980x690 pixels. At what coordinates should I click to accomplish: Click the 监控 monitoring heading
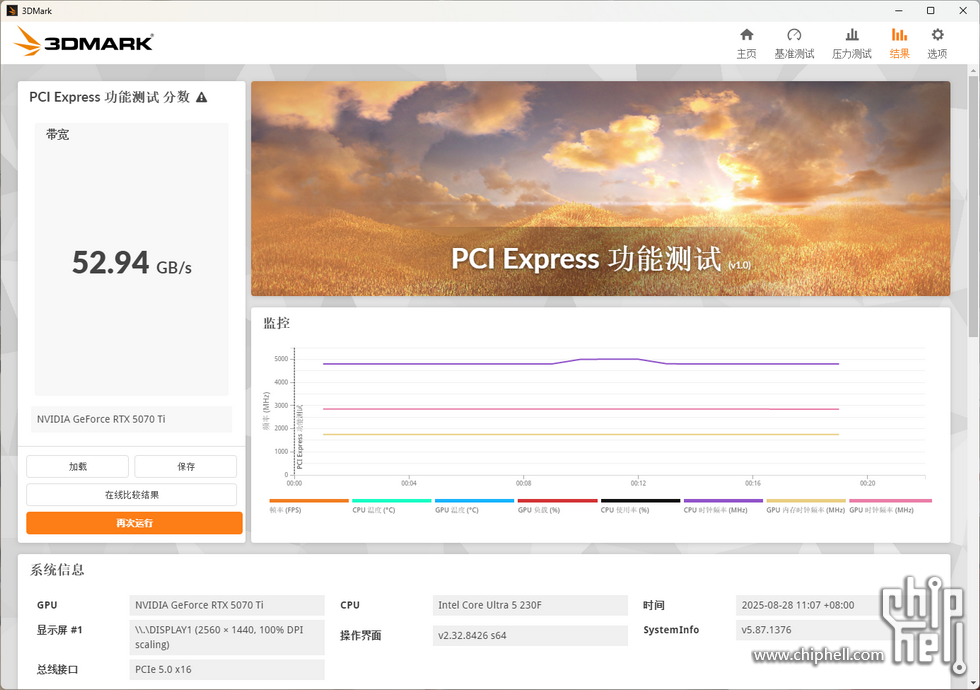tap(276, 323)
